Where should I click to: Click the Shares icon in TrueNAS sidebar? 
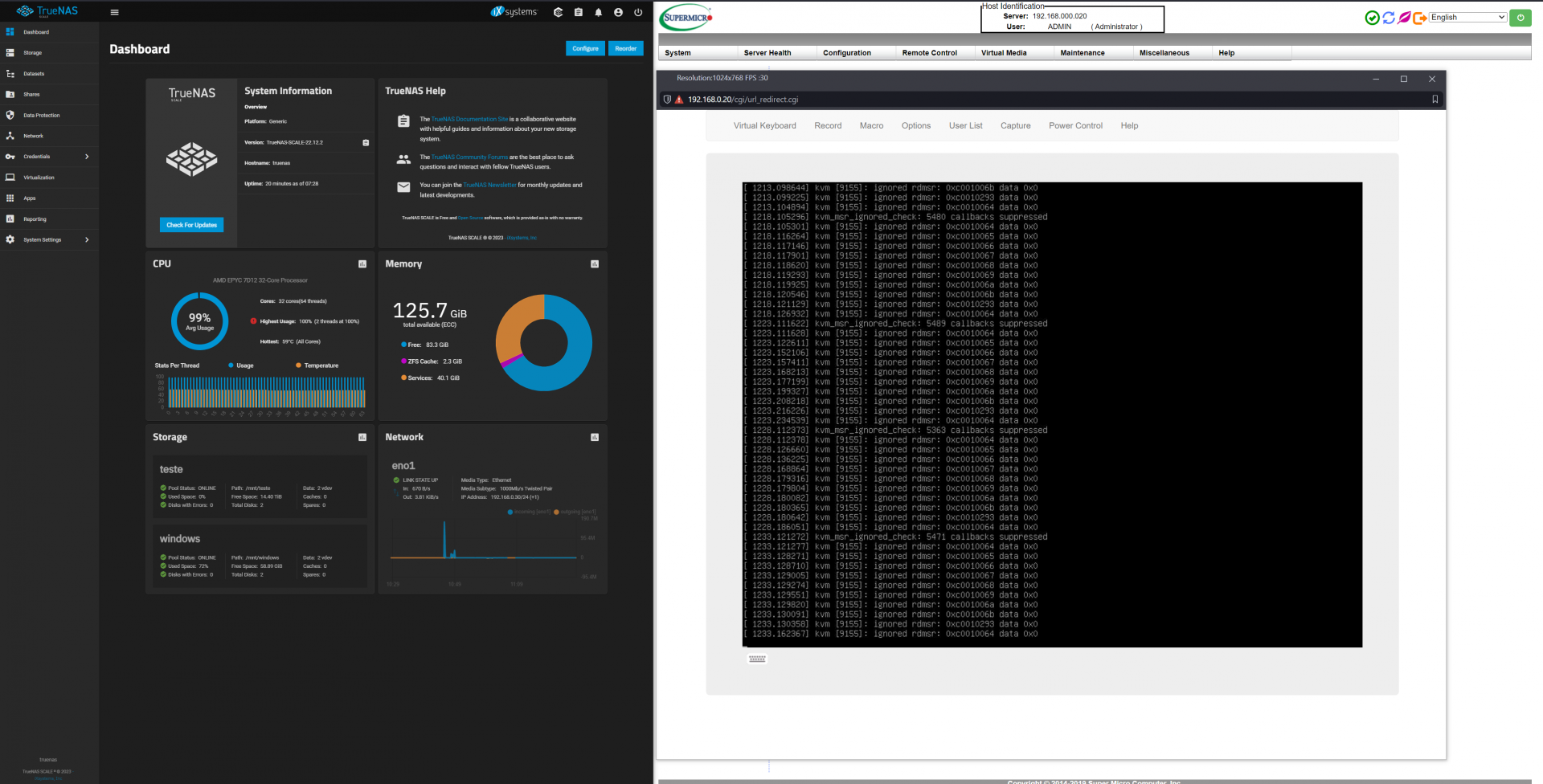click(10, 94)
